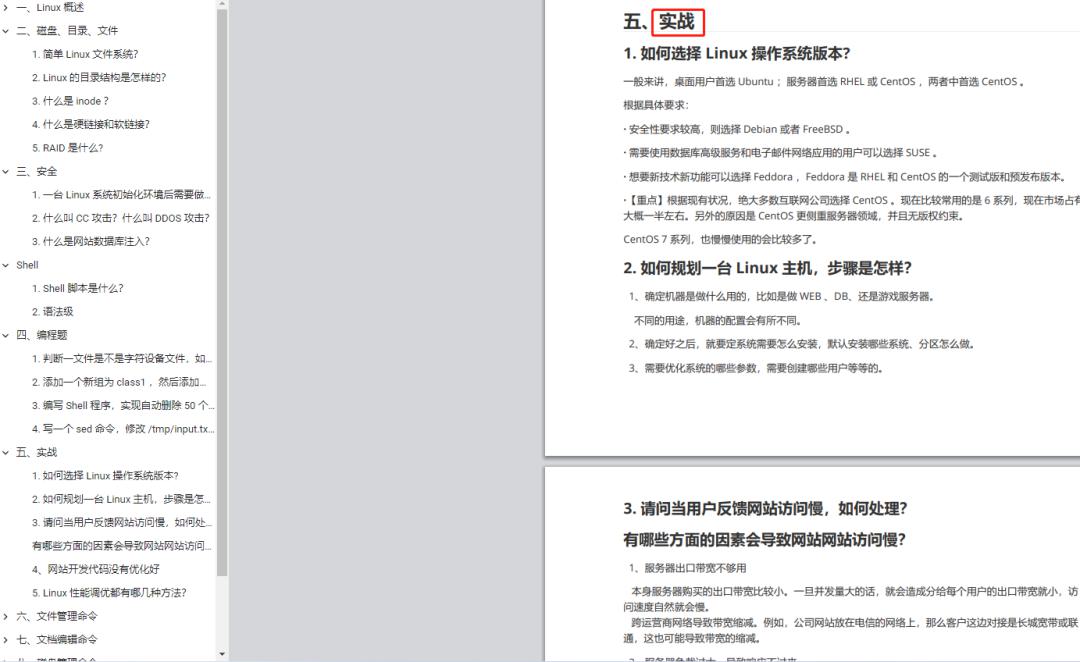Collapse the 二、磁盘、目录、文件 section
This screenshot has width=1080, height=662.
(x=6, y=31)
